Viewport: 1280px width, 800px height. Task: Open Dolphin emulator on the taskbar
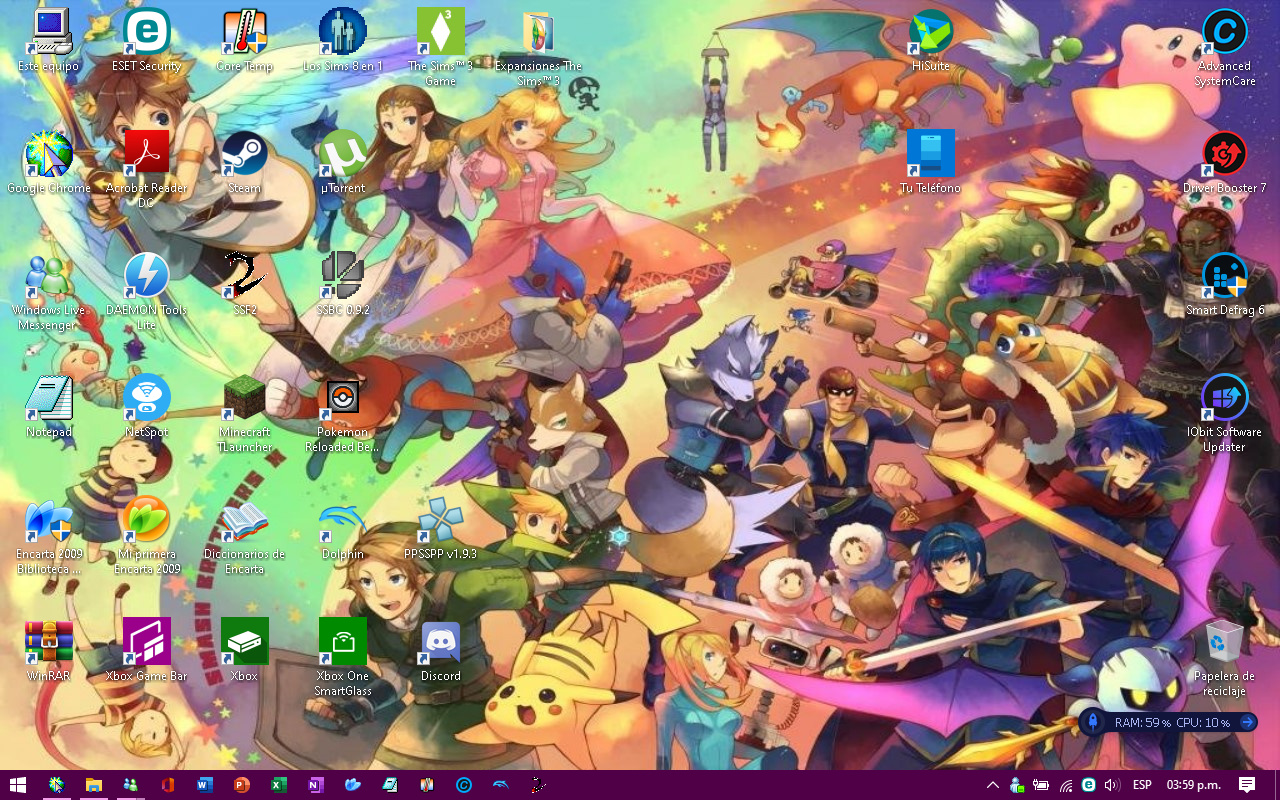pos(501,785)
